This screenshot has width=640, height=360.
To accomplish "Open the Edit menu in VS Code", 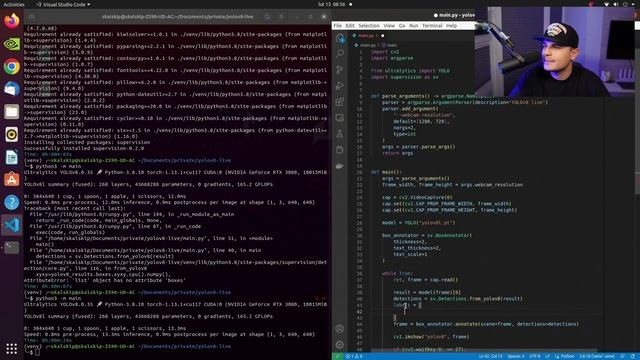I will [350, 26].
